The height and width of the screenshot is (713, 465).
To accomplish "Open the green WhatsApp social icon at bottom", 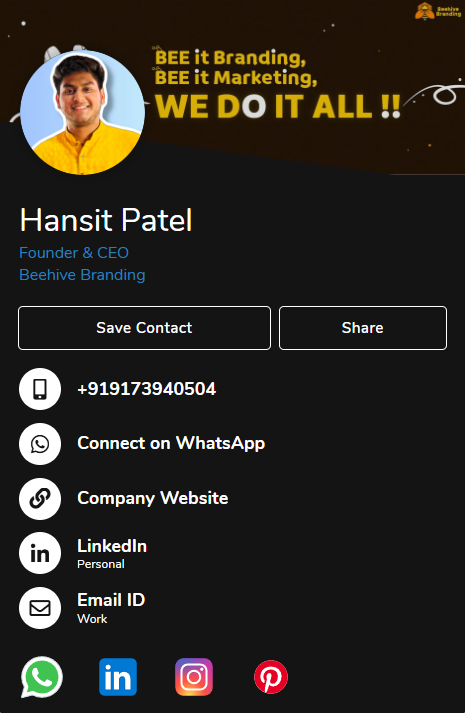I will [x=42, y=677].
